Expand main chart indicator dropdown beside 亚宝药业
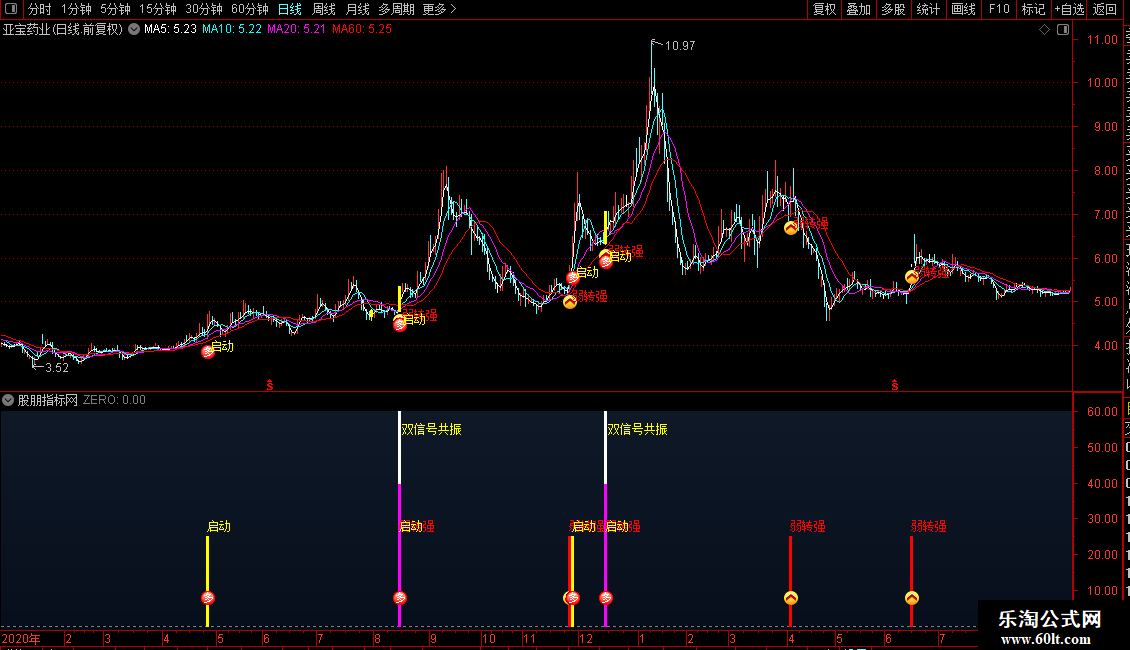Screen dimensions: 1130x650 (134, 30)
